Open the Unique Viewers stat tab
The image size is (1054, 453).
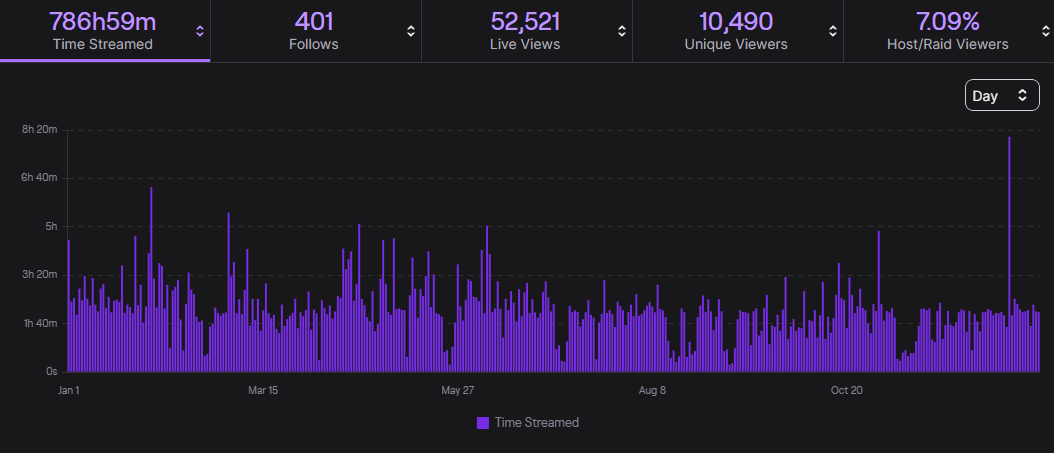point(736,30)
